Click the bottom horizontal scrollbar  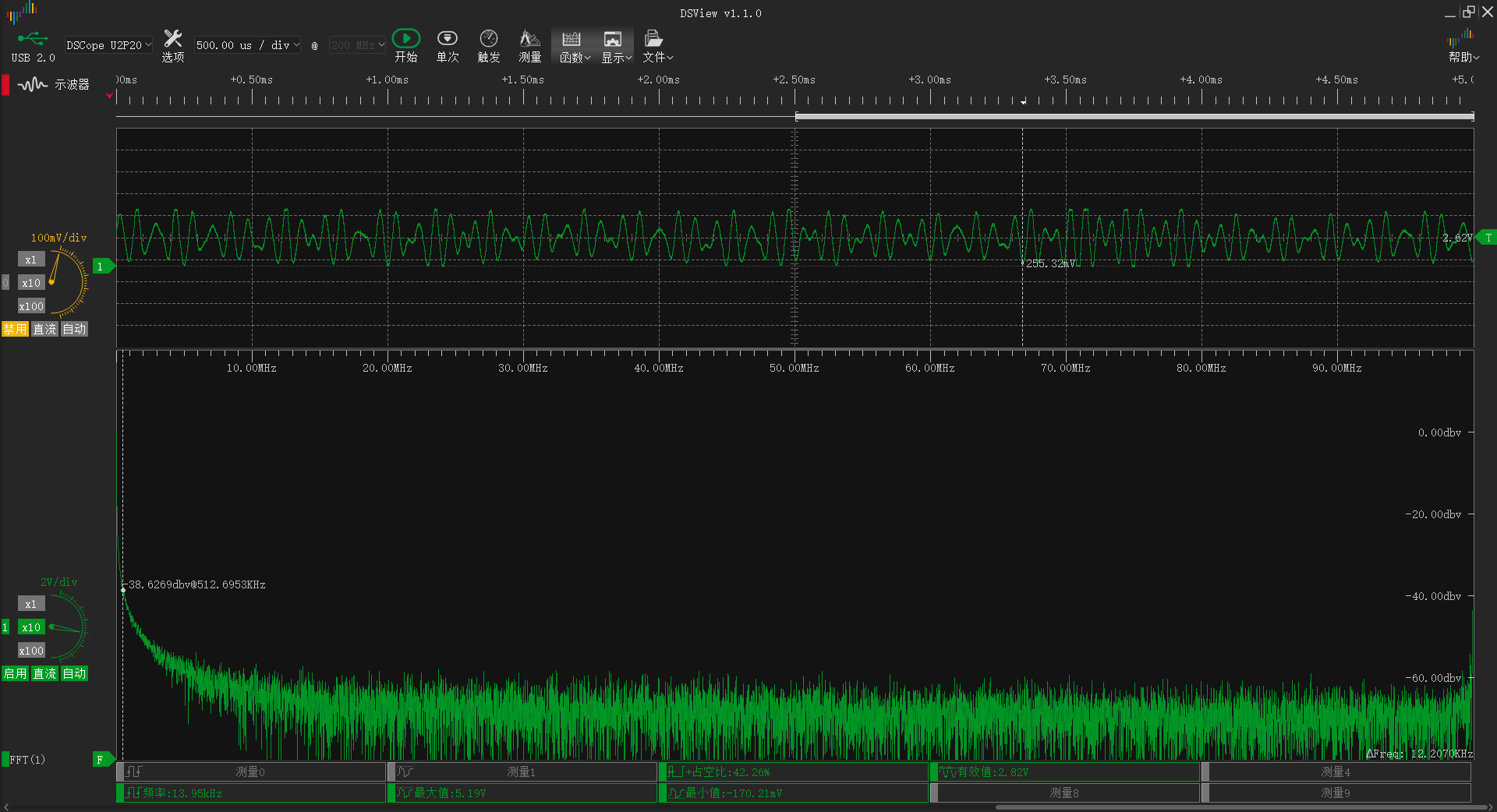pyautogui.click(x=1242, y=807)
